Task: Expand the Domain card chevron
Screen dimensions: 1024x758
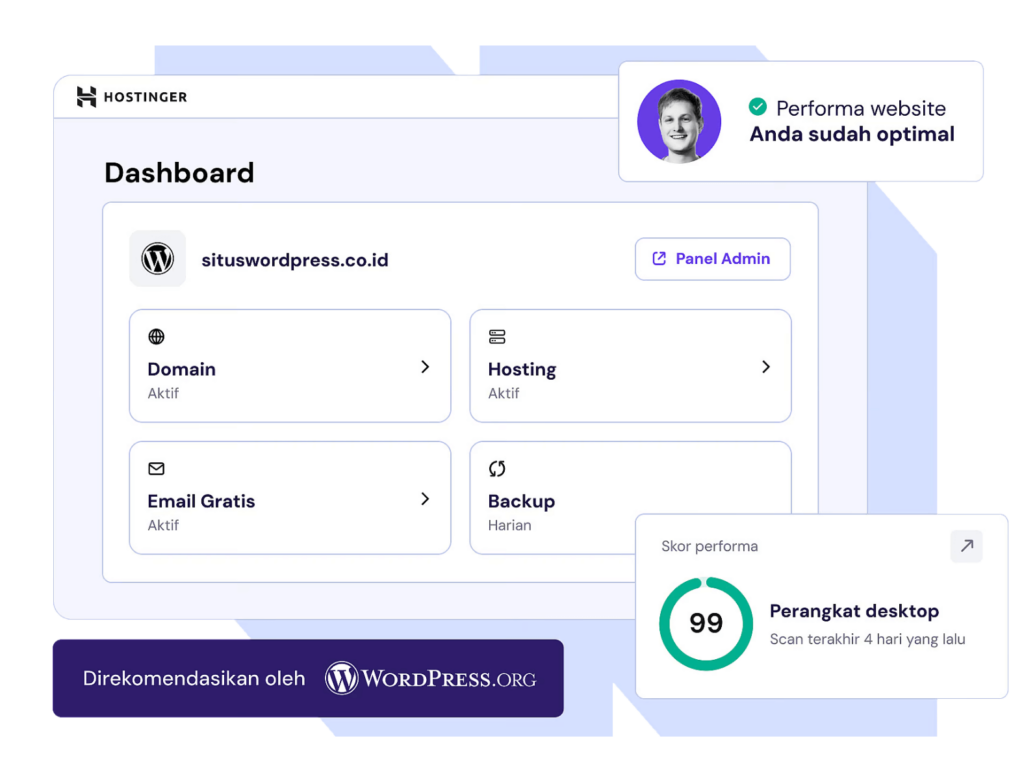Action: tap(424, 366)
